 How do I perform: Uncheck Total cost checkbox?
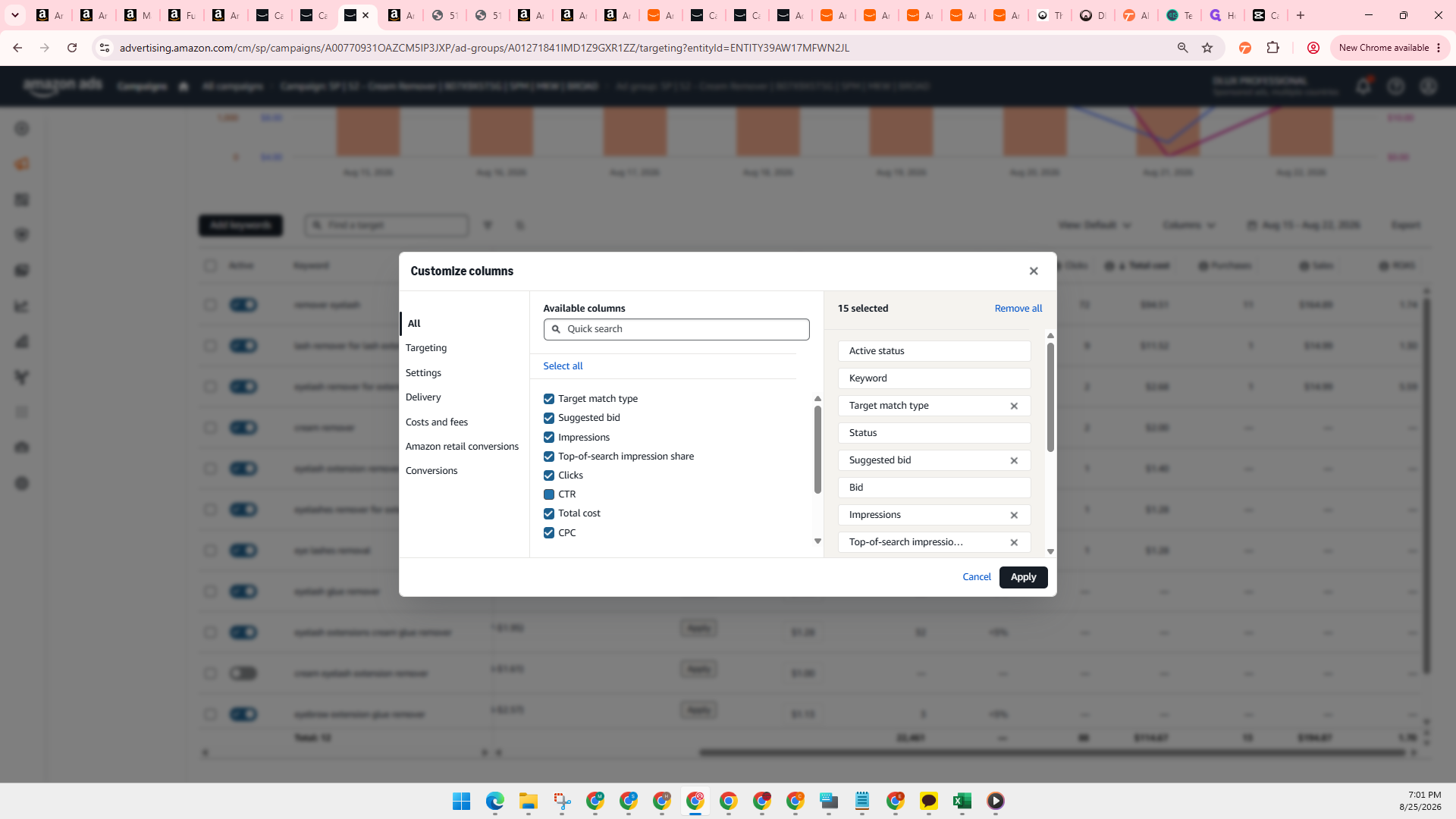click(549, 513)
